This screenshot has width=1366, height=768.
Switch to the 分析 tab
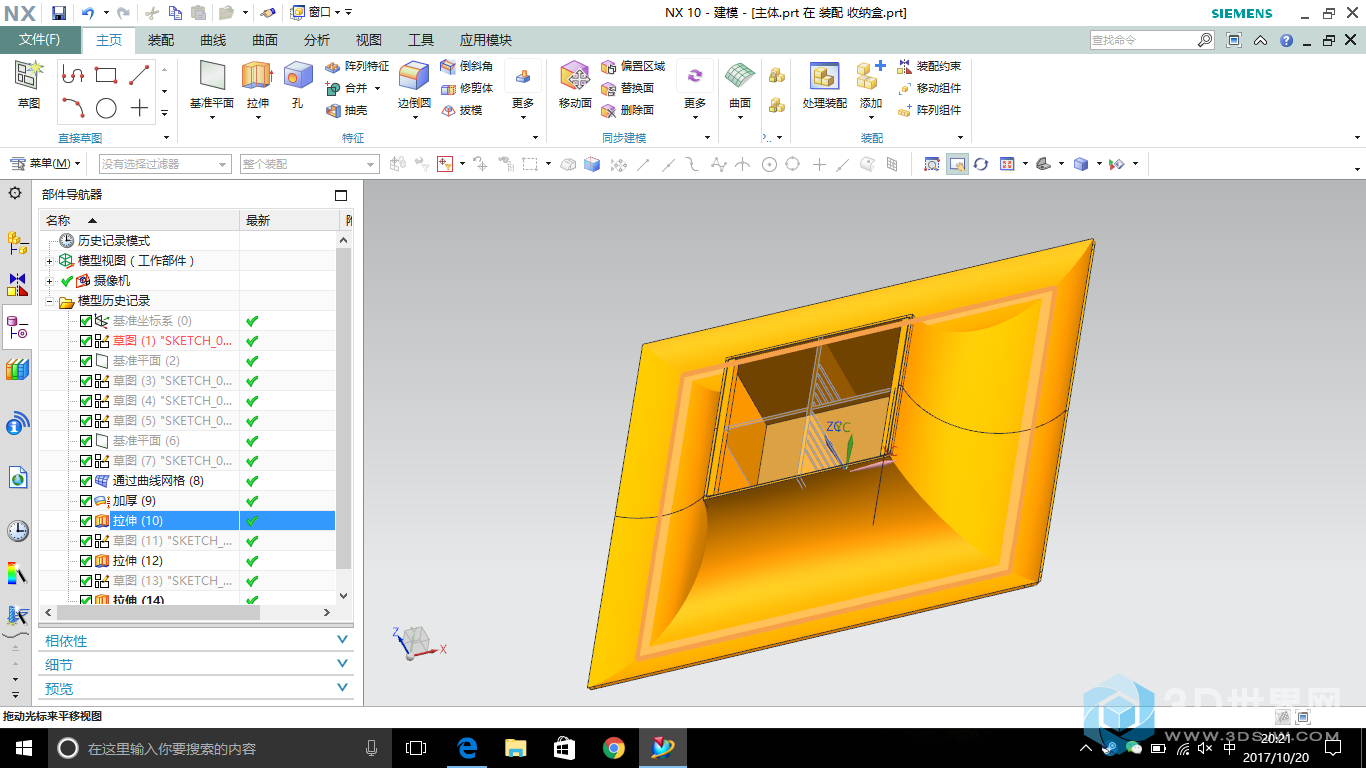coord(317,40)
